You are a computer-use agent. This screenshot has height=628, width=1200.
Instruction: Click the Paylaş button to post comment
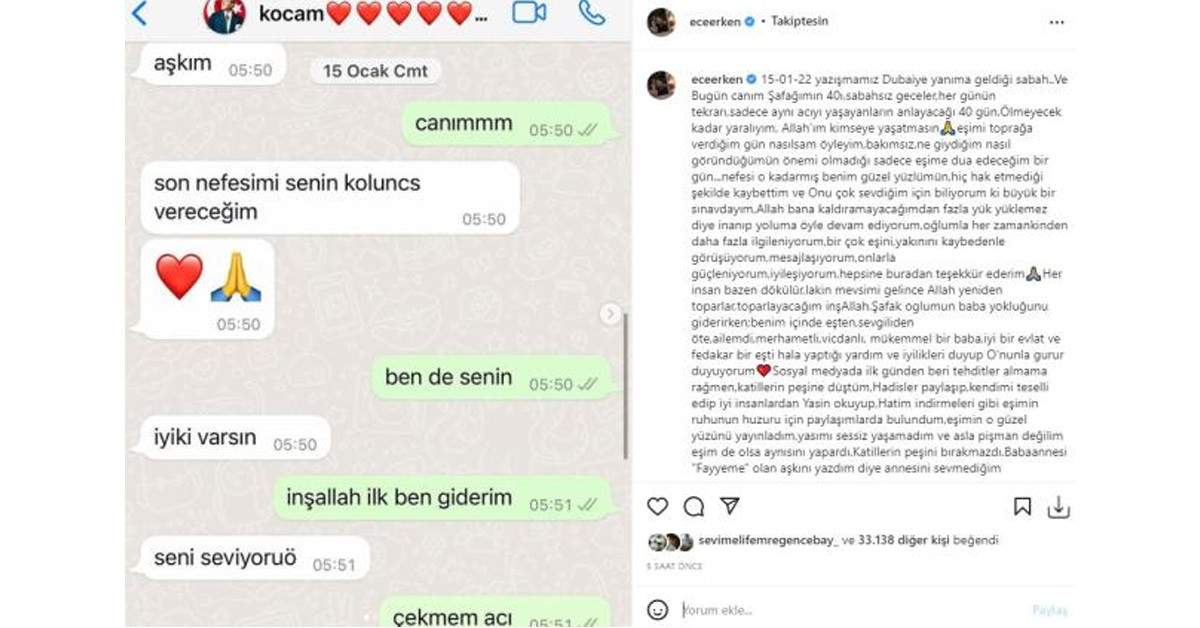pyautogui.click(x=1049, y=610)
